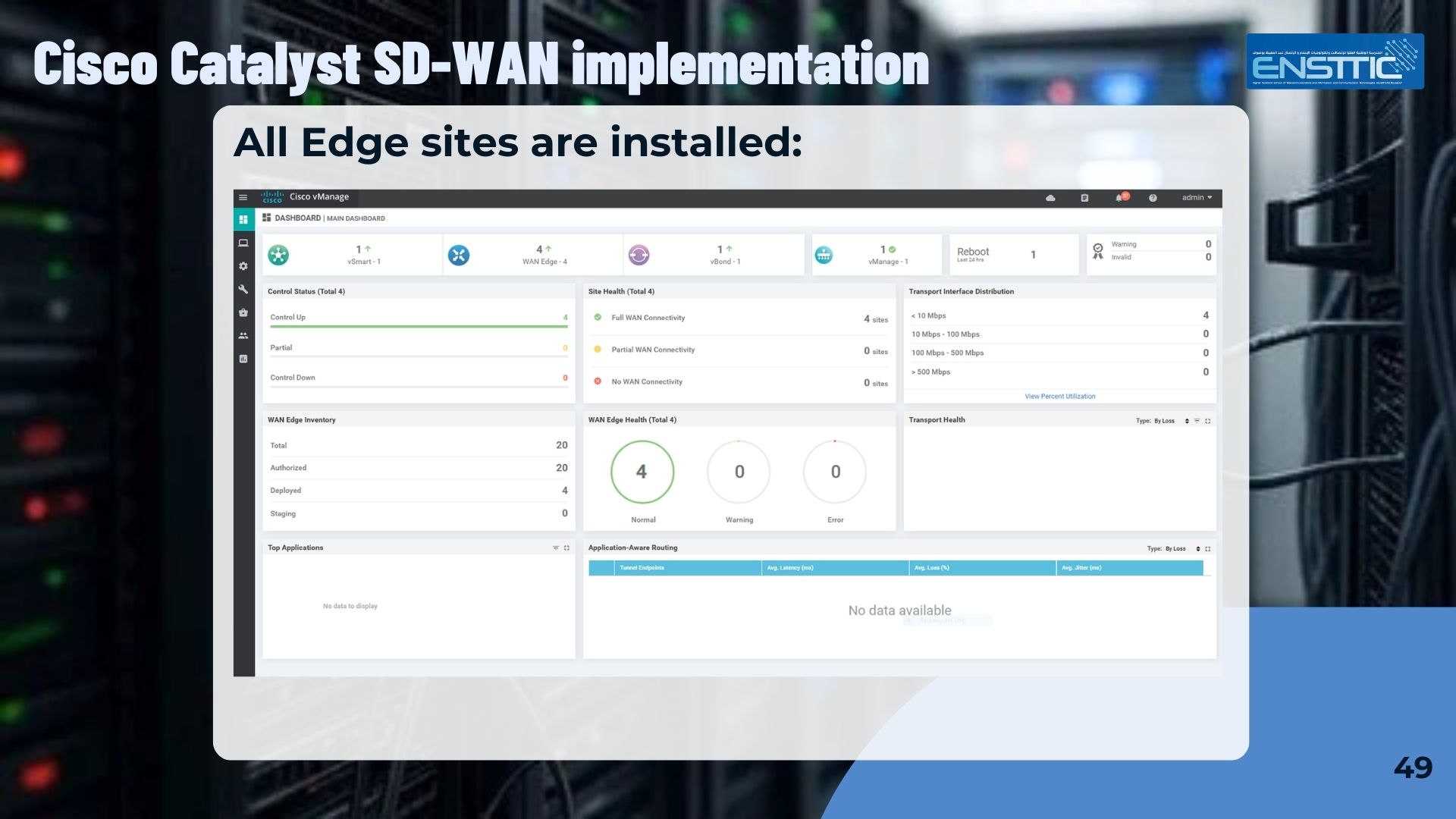This screenshot has height=819, width=1456.
Task: Open the hamburger menu beside Cisco logo
Action: pyautogui.click(x=243, y=197)
